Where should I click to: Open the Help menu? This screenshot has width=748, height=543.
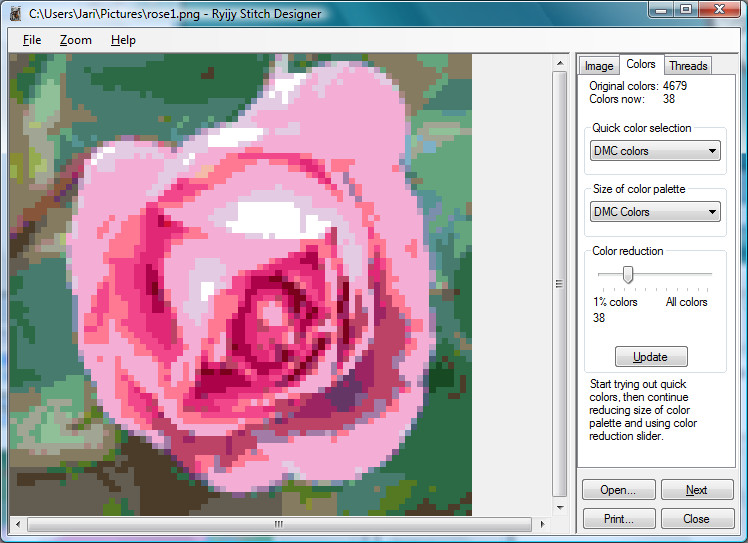click(x=123, y=40)
